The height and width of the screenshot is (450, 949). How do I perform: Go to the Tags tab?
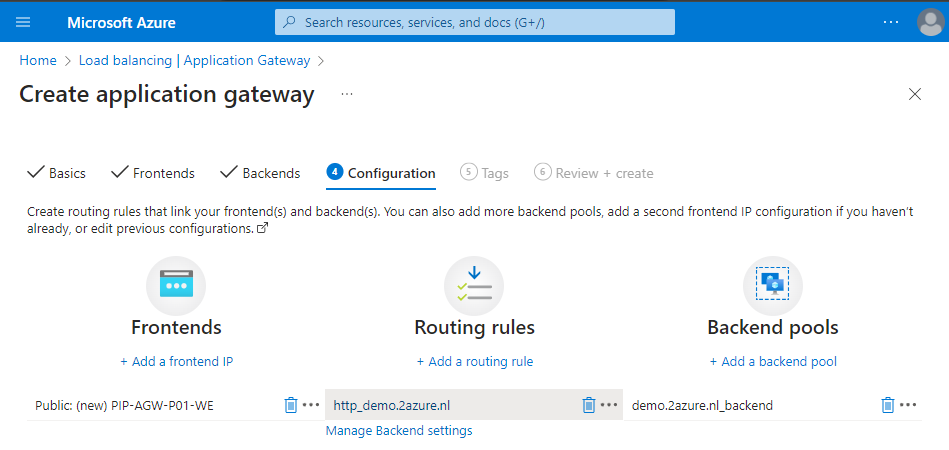484,174
